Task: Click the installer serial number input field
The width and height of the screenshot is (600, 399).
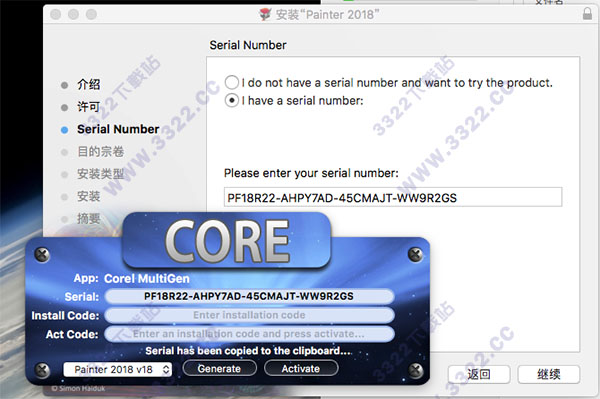Action: [x=393, y=197]
